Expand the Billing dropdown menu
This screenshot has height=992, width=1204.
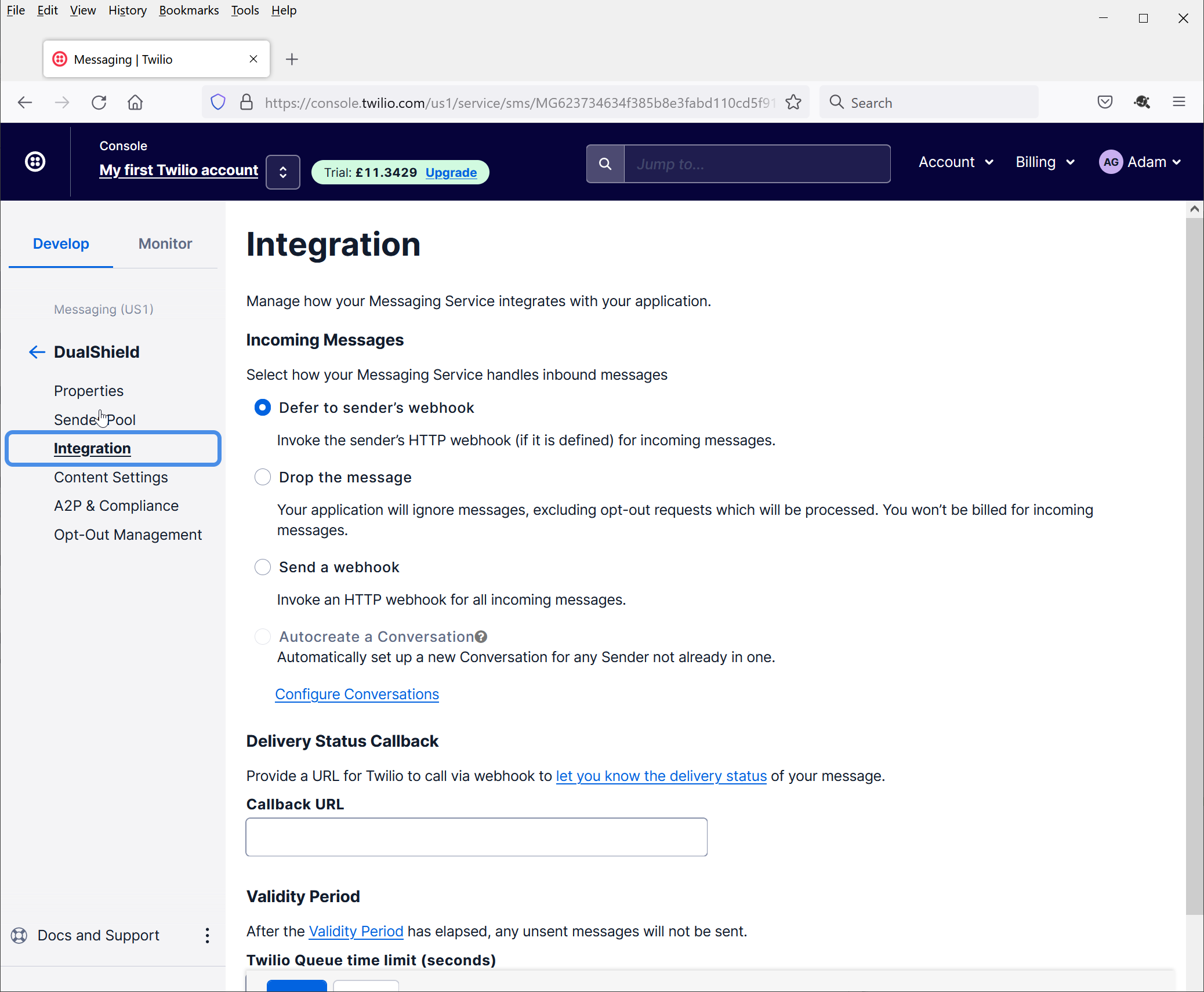point(1045,162)
